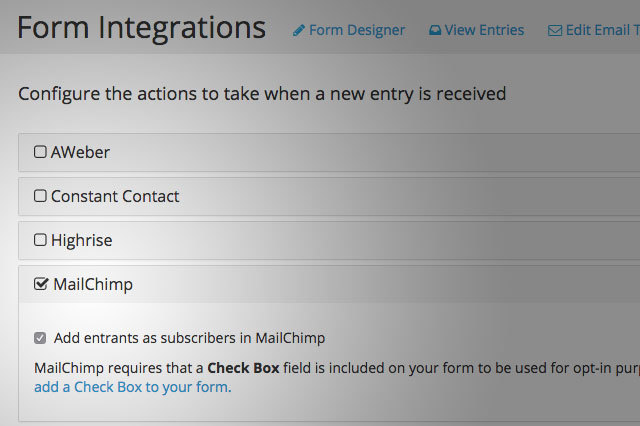Select the Highrise label text
Viewport: 640px width, 426px height.
click(x=81, y=240)
